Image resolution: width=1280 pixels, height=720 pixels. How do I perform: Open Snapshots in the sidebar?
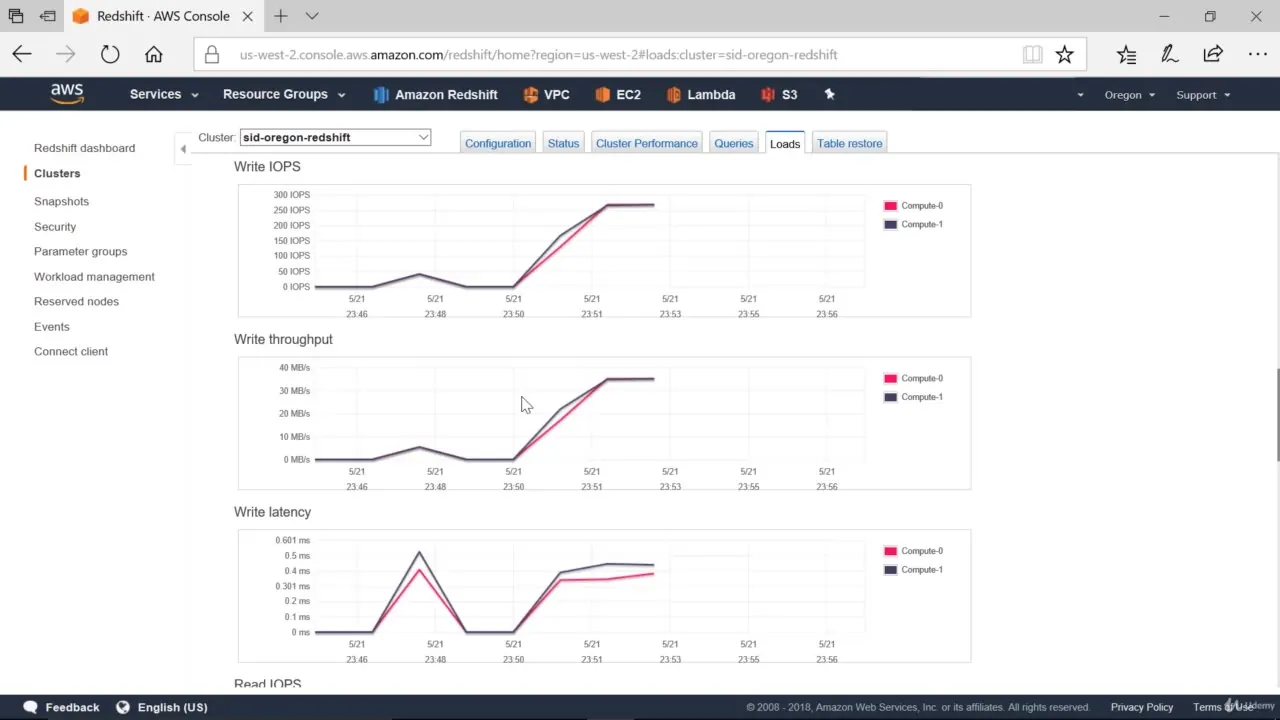[x=61, y=201]
